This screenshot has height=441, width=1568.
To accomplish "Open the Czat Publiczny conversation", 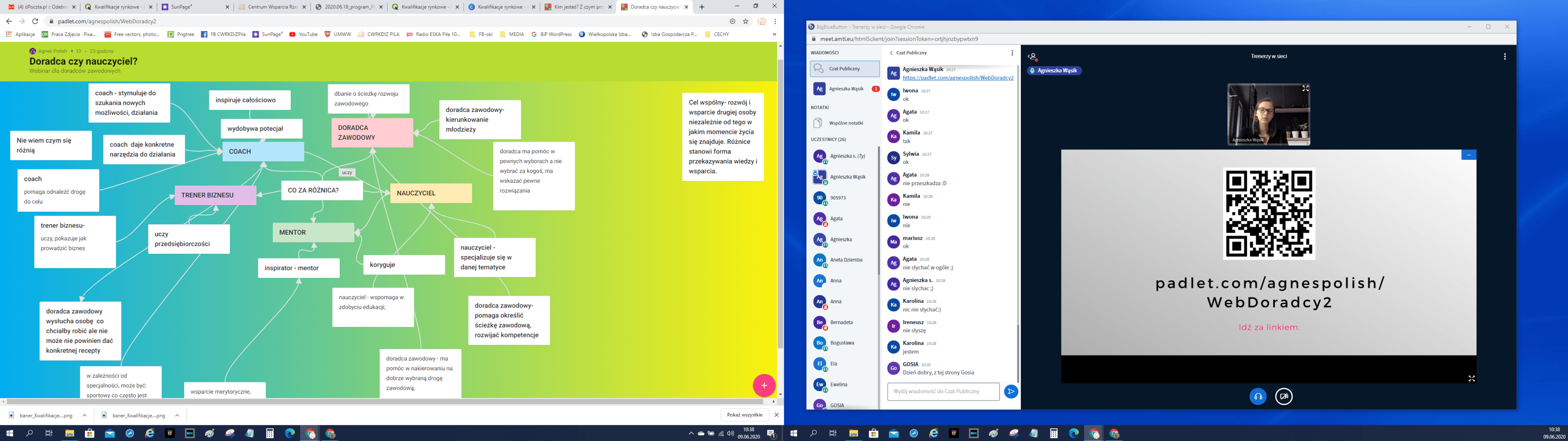I will (x=844, y=69).
